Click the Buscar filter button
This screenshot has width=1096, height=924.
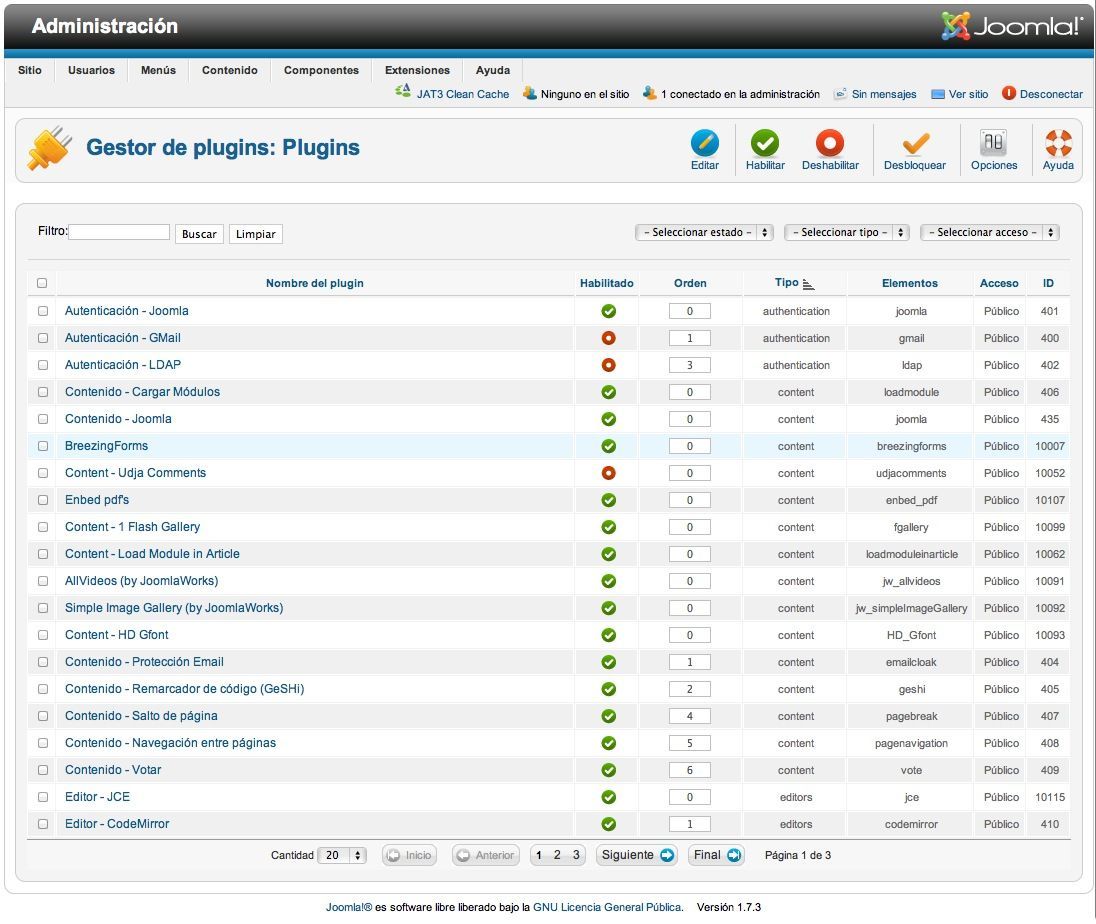(x=199, y=234)
